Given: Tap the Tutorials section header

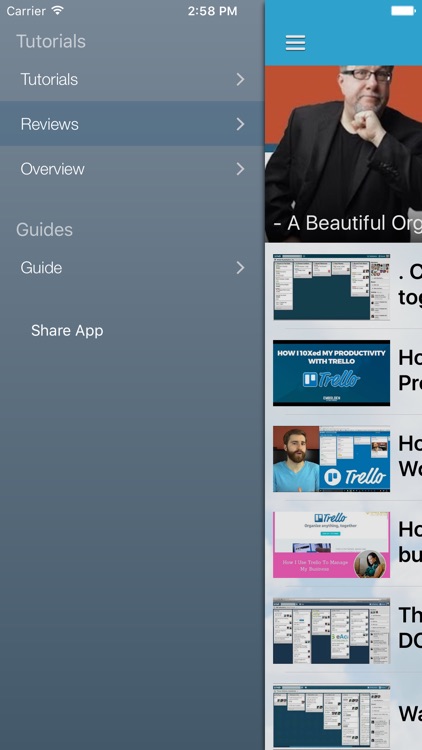Looking at the screenshot, I should pyautogui.click(x=51, y=41).
